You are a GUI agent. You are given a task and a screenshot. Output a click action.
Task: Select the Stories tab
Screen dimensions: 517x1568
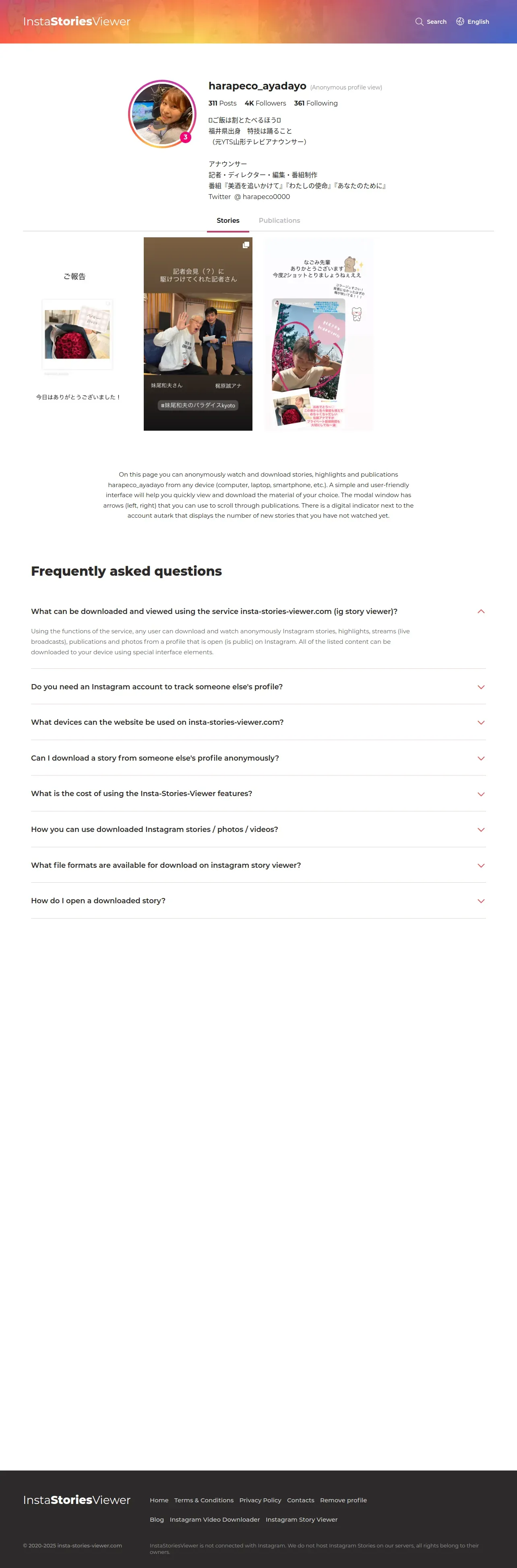(x=228, y=220)
